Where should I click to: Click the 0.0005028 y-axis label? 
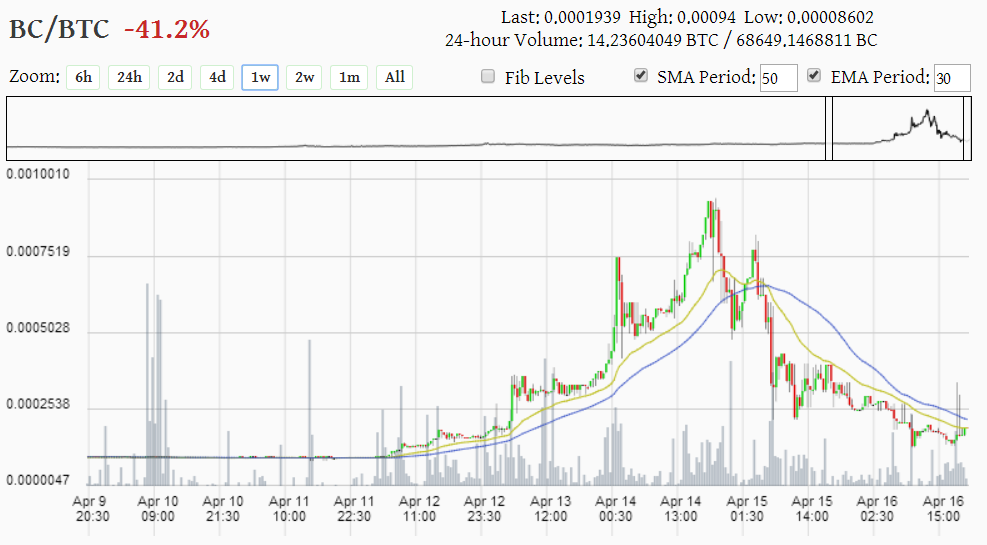click(x=38, y=329)
